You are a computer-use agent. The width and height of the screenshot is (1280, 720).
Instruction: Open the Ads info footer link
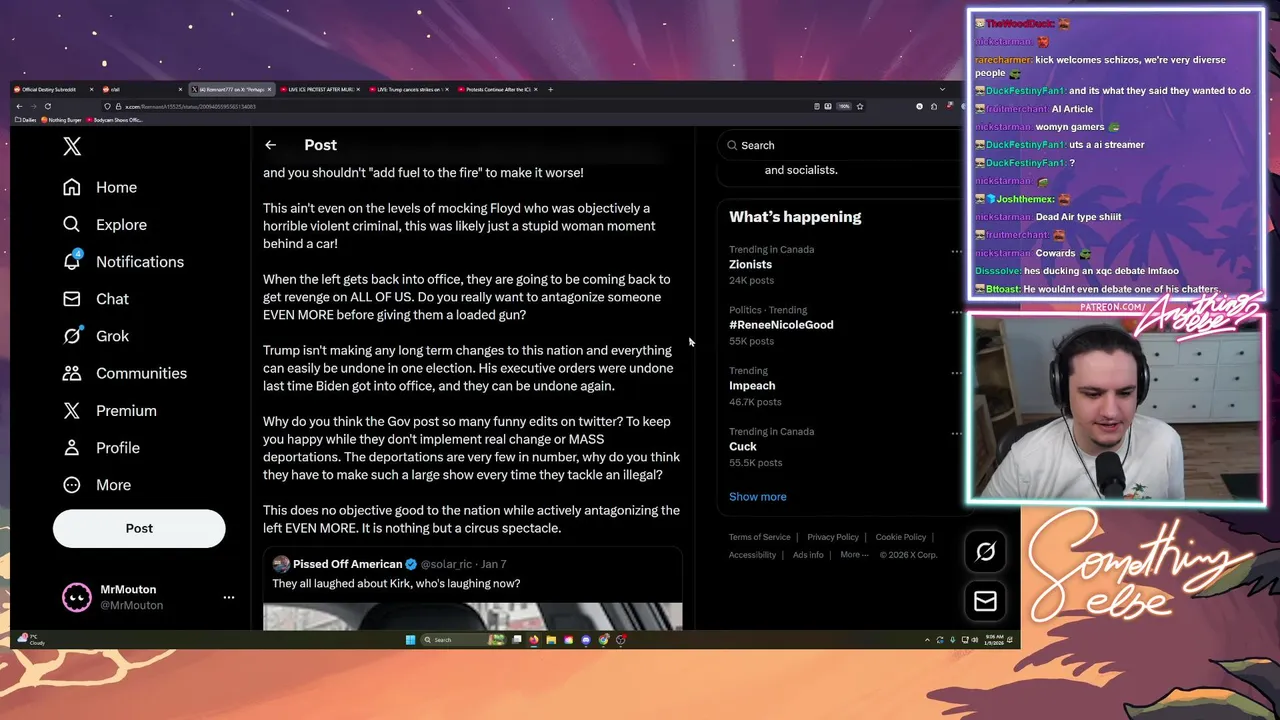(x=808, y=555)
